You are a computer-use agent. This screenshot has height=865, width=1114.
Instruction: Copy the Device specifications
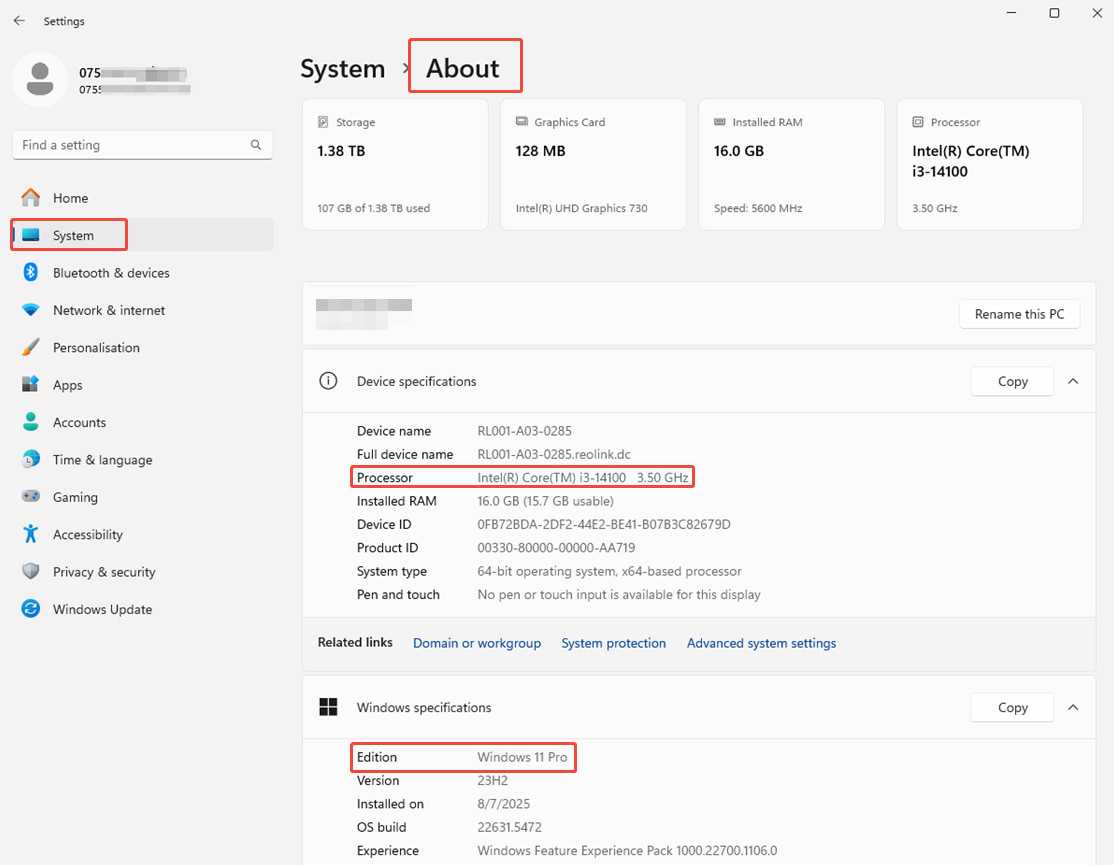[x=1012, y=381]
